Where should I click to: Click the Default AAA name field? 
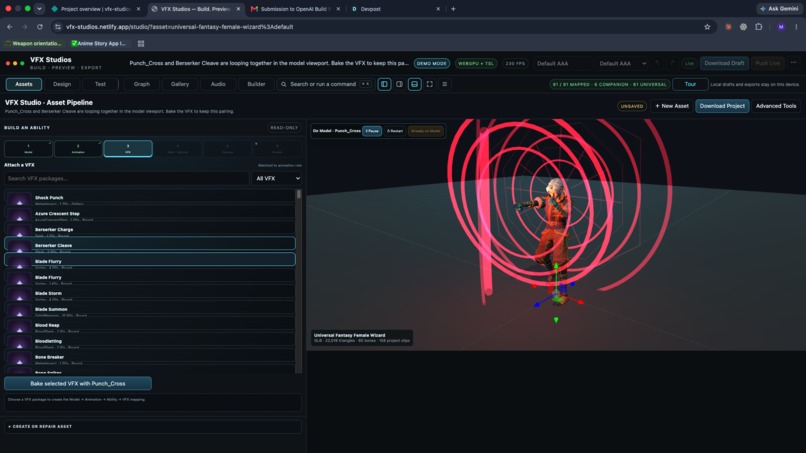tap(562, 63)
